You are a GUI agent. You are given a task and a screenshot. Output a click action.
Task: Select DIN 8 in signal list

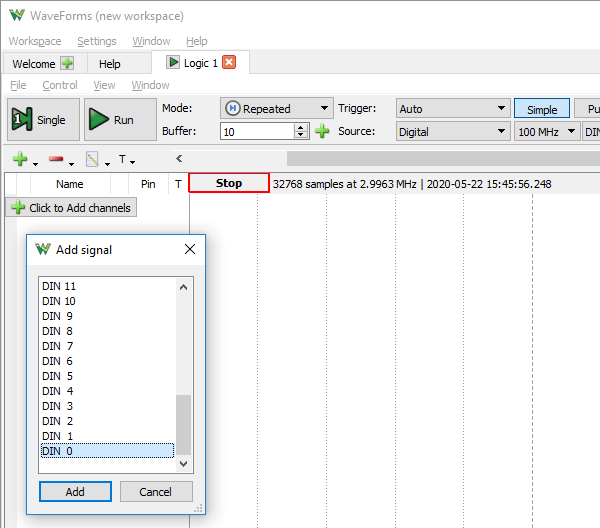tap(108, 331)
